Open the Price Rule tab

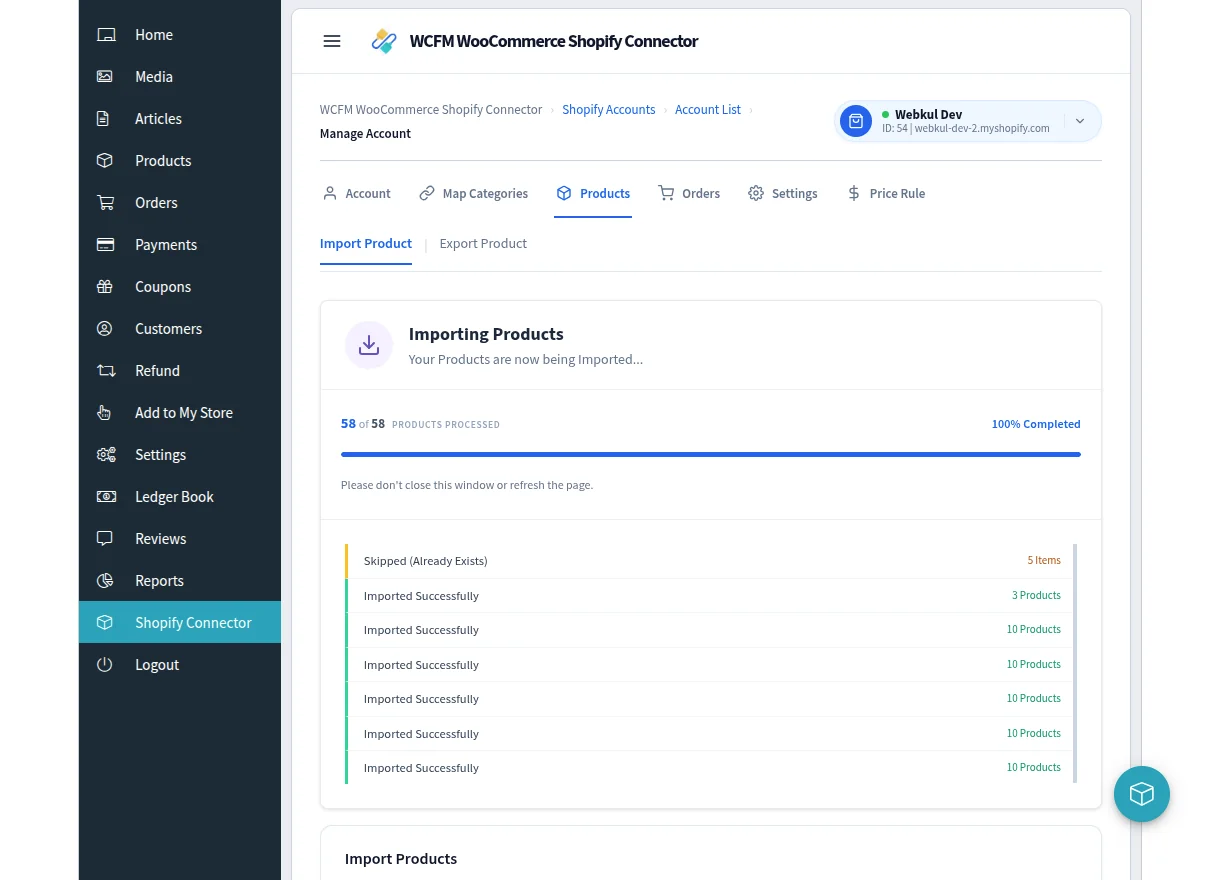[886, 193]
